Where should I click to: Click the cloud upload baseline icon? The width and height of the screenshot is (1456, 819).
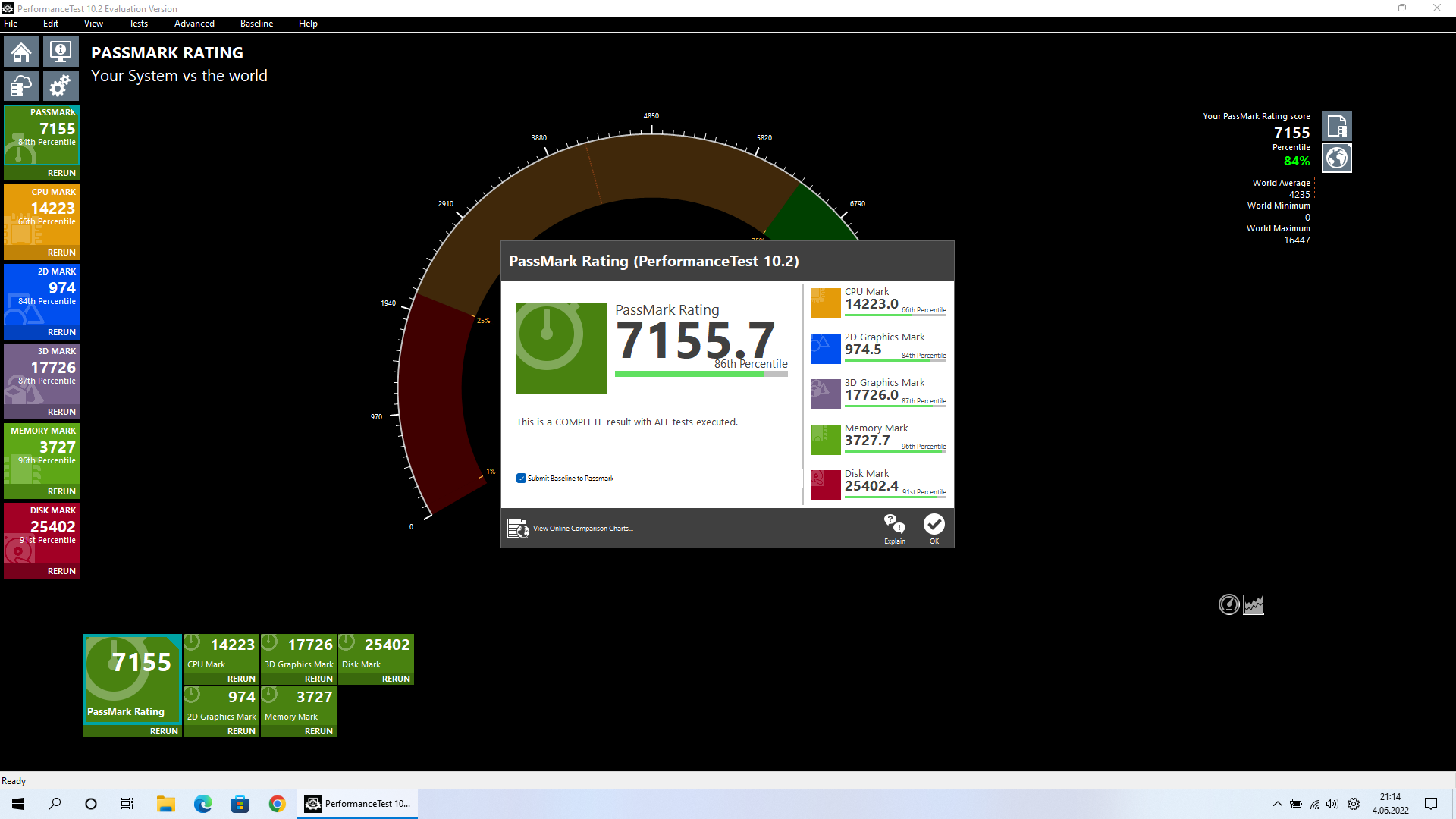coord(21,86)
